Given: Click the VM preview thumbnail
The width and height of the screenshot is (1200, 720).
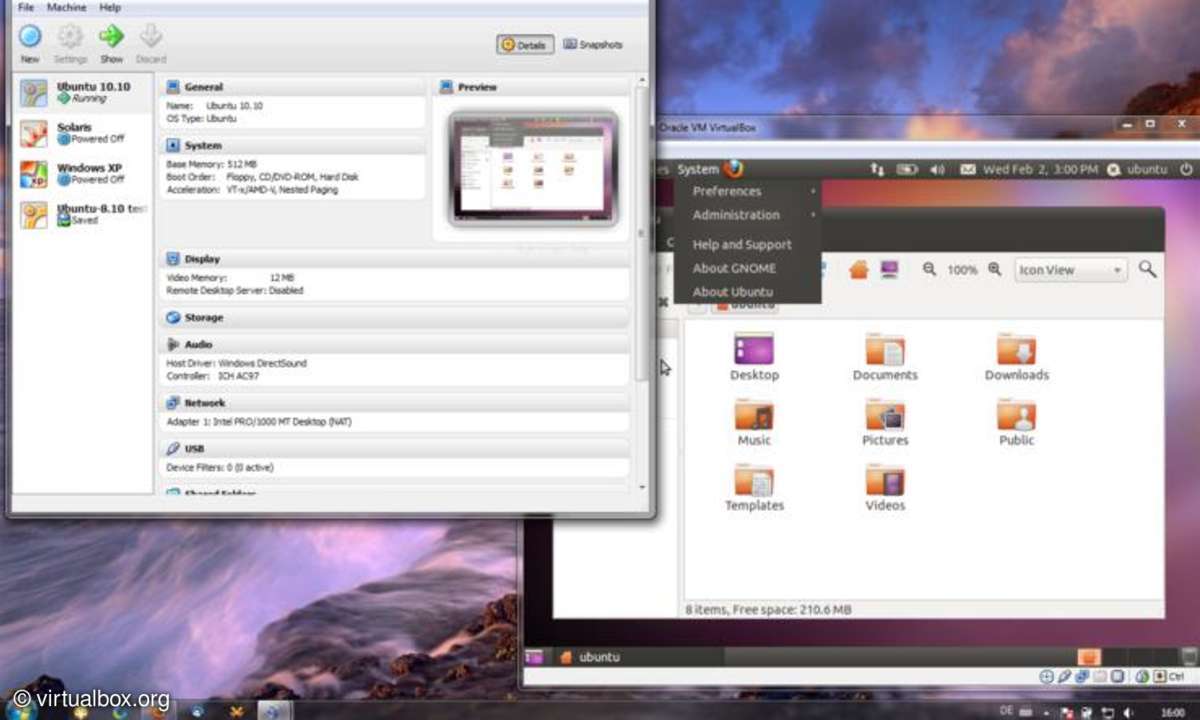Looking at the screenshot, I should tap(533, 168).
